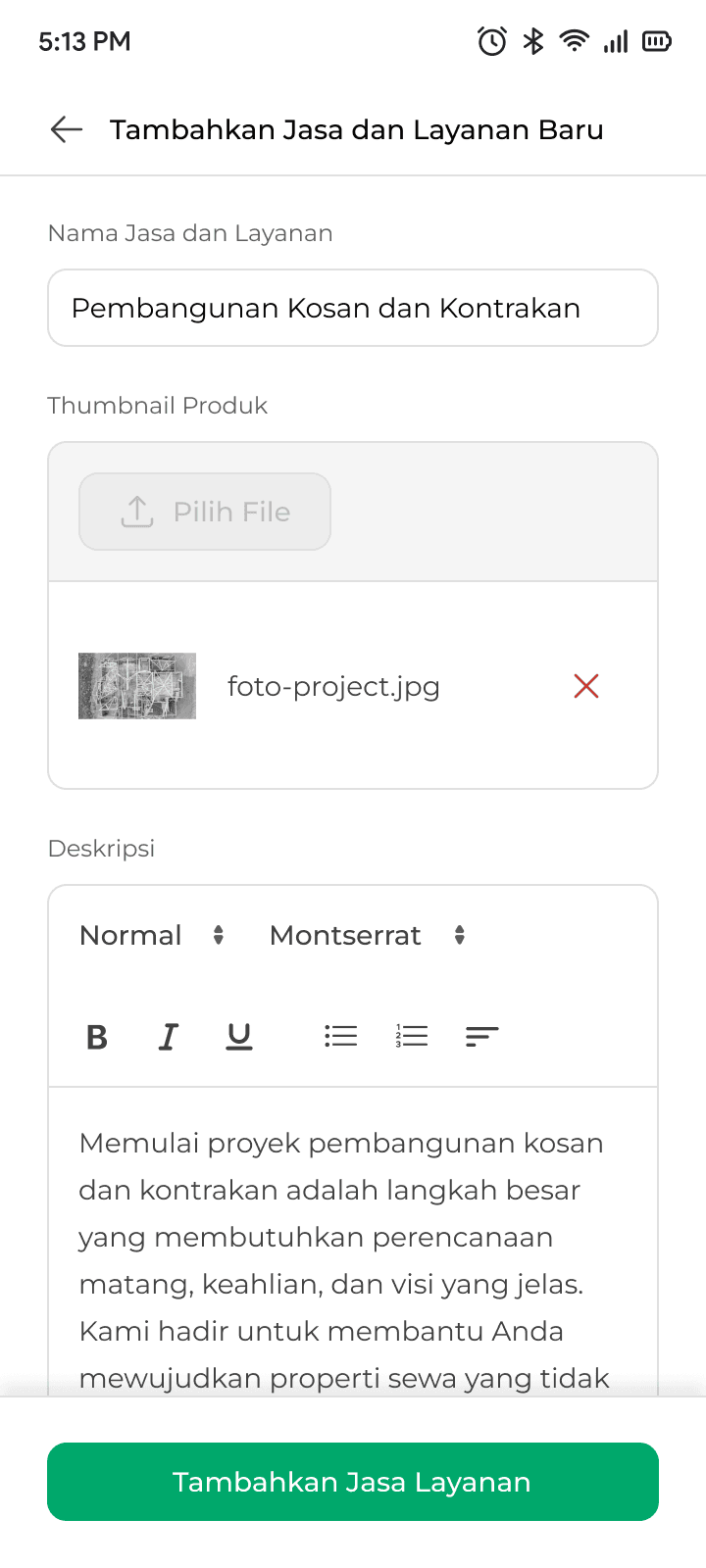
Task: Insert a bulleted list
Action: [340, 1036]
